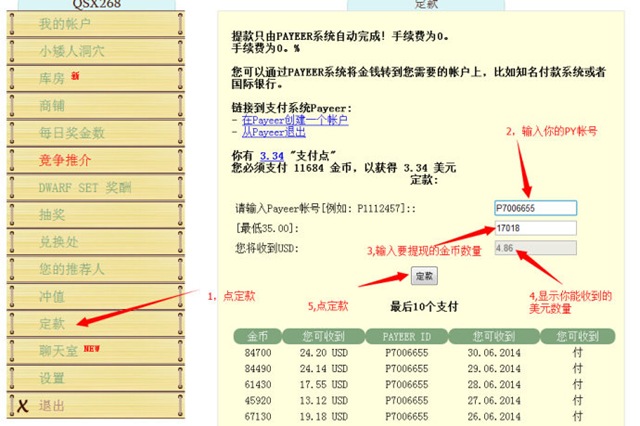Select DWARF SET 奖酬 menu item
The width and height of the screenshot is (640, 426).
[84, 187]
